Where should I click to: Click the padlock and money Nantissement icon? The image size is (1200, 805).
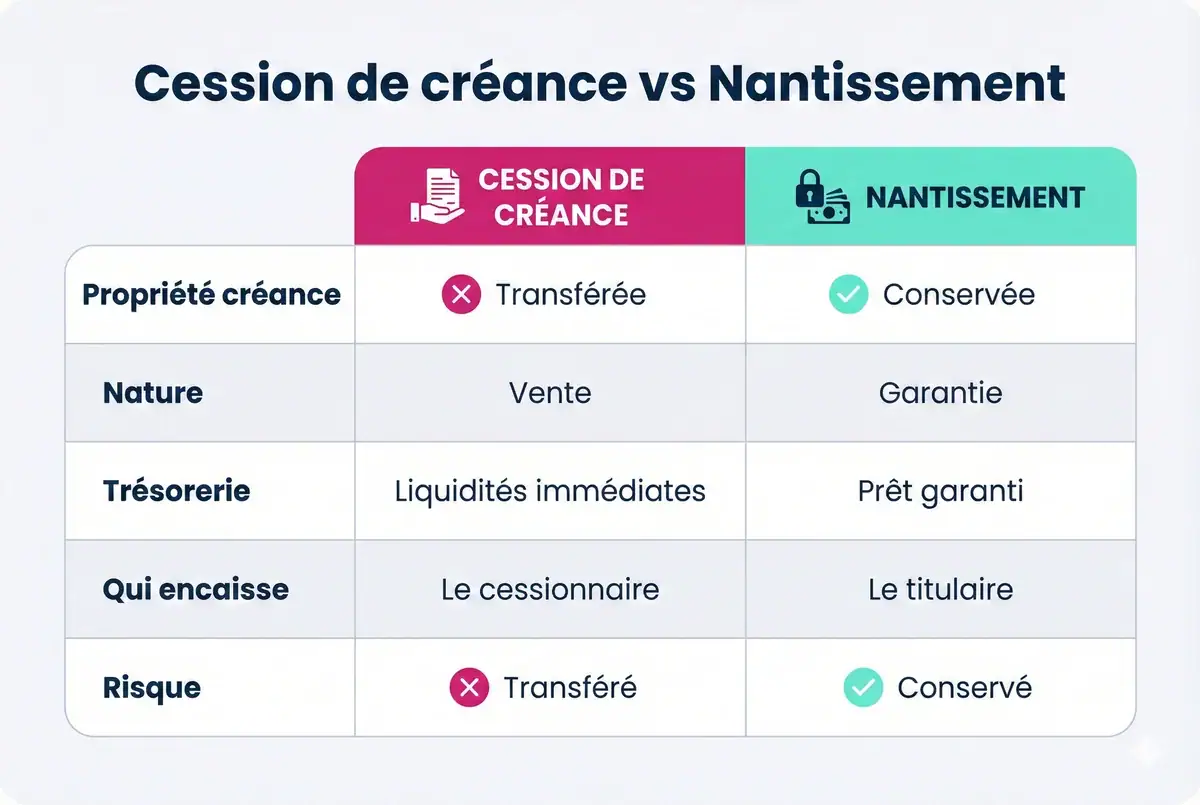coord(822,196)
